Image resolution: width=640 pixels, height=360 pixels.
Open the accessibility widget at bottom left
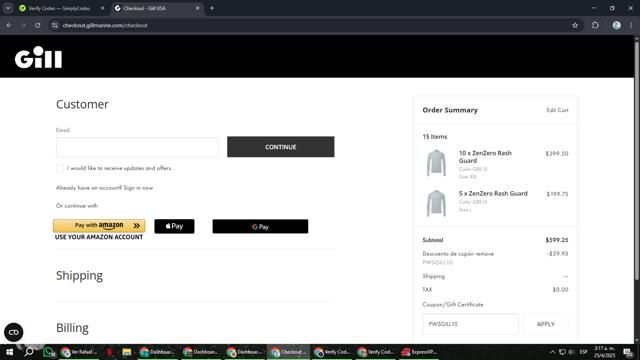pyautogui.click(x=13, y=332)
